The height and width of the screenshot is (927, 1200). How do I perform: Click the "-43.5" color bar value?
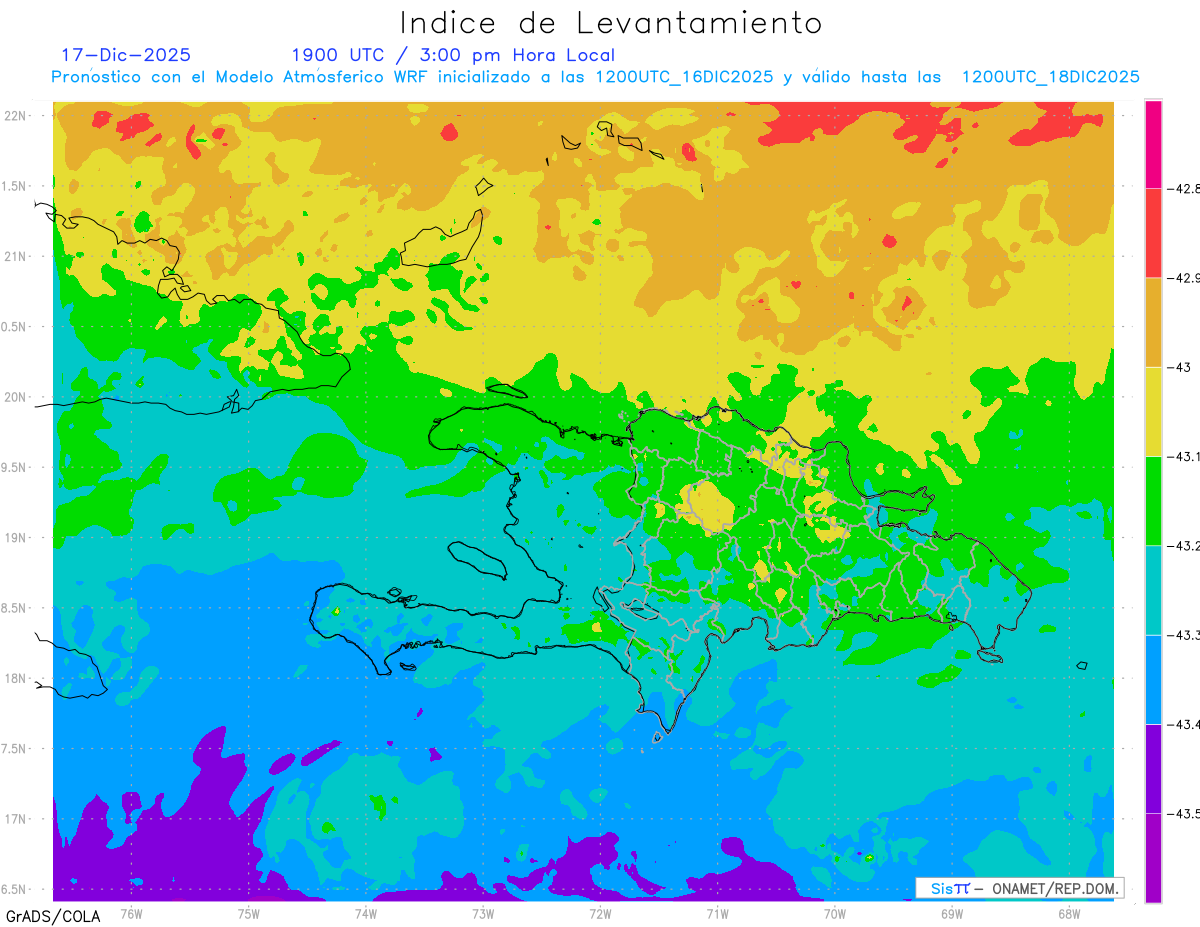pos(1182,813)
